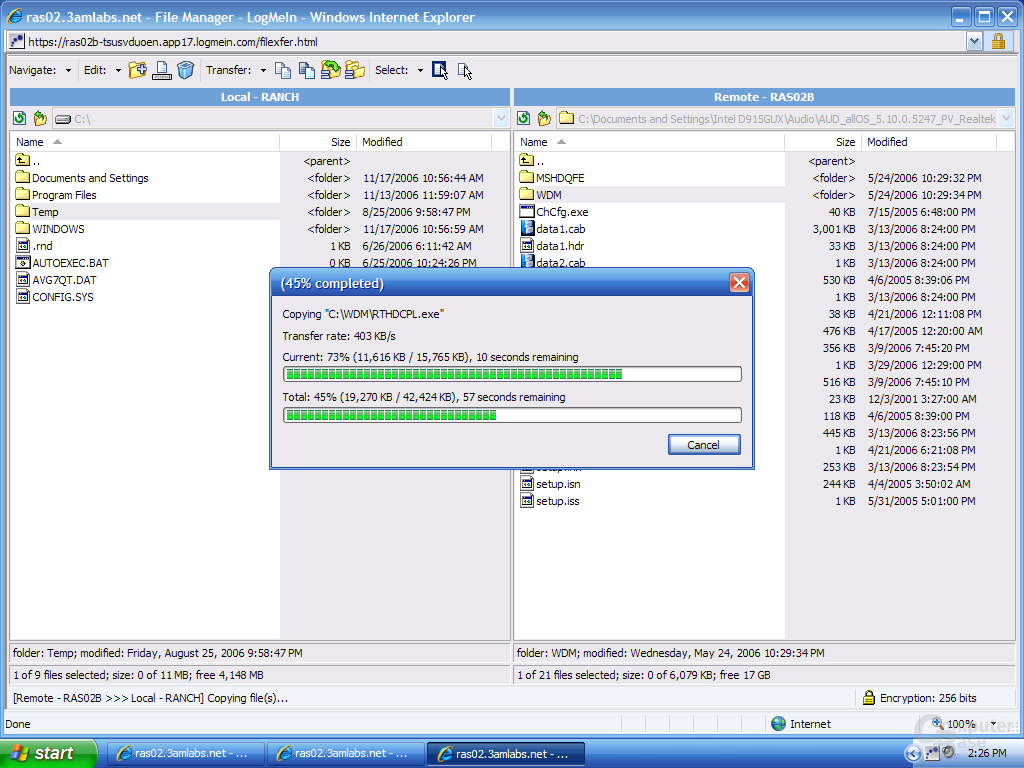Click the ChCfg.exe file icon
The width and height of the screenshot is (1024, 768).
pos(527,212)
